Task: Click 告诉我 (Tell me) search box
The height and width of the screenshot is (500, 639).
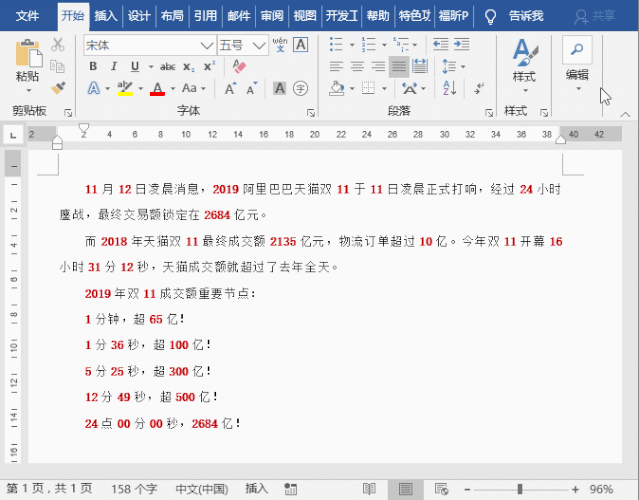Action: pos(526,16)
